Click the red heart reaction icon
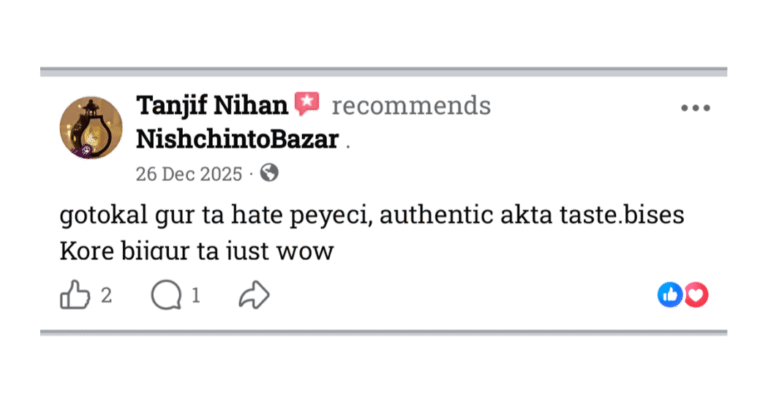 point(696,295)
